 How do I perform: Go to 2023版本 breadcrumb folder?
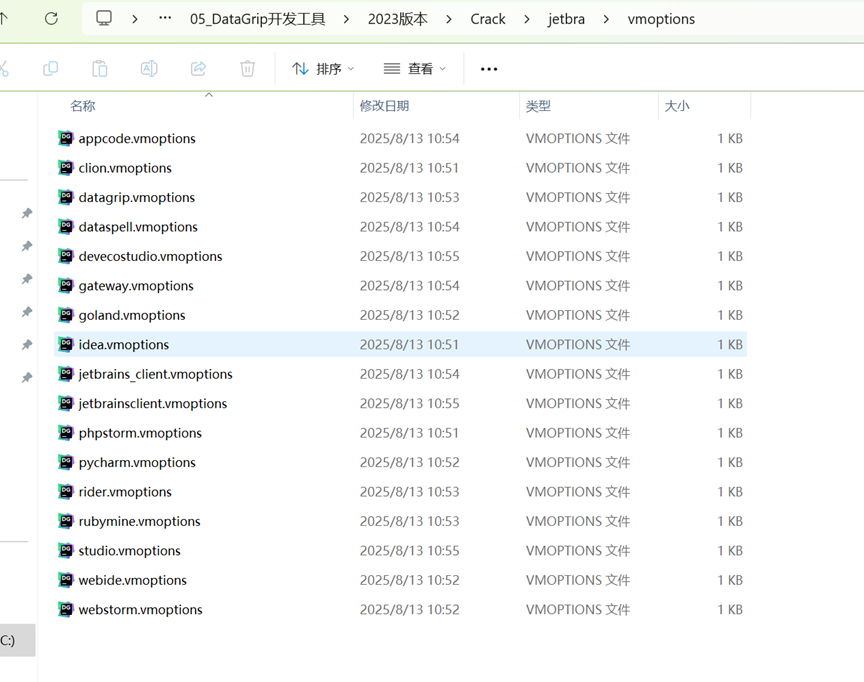397,19
